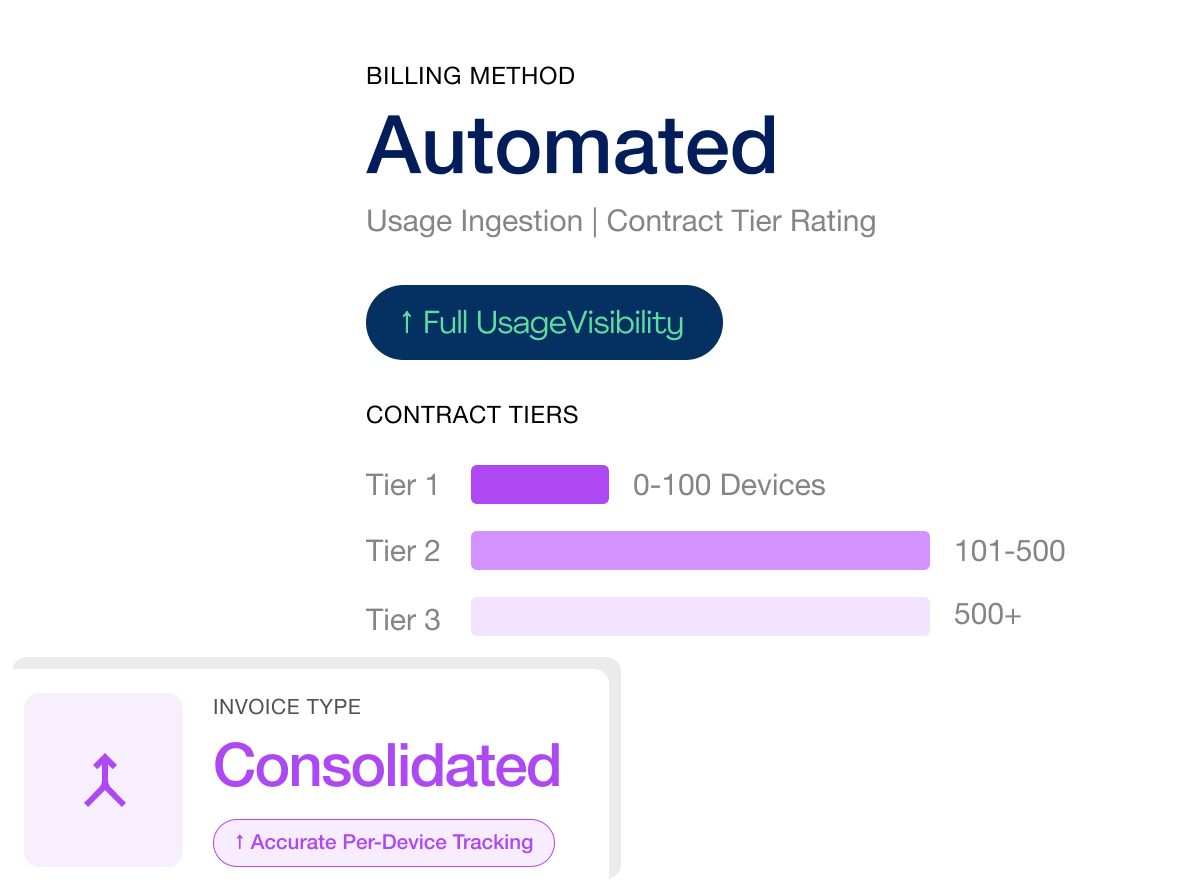Select the Tier 2 label

(402, 552)
